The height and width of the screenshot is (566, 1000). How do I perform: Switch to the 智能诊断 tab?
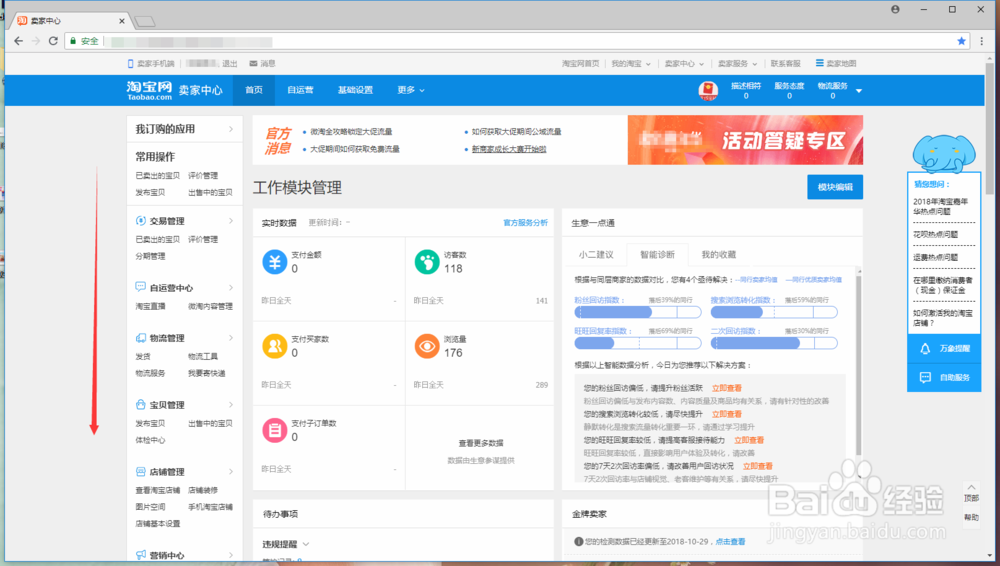[657, 255]
